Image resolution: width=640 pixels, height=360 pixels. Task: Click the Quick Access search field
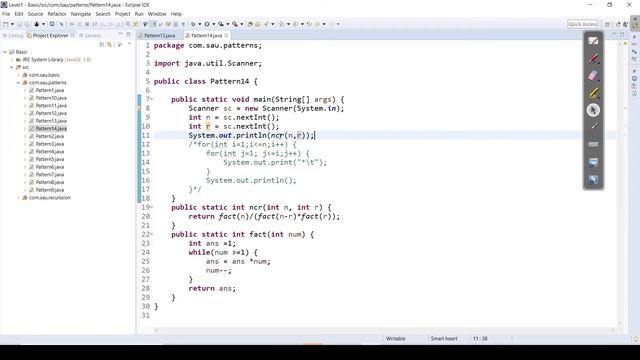(582, 24)
